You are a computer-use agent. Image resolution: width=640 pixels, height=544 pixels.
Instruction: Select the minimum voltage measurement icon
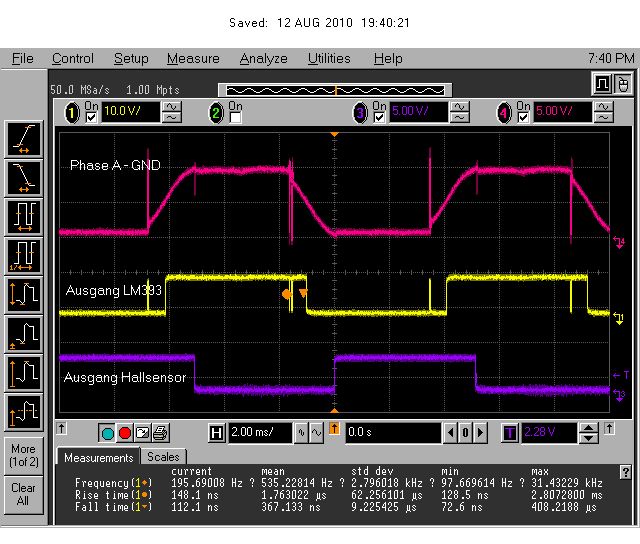pos(24,334)
